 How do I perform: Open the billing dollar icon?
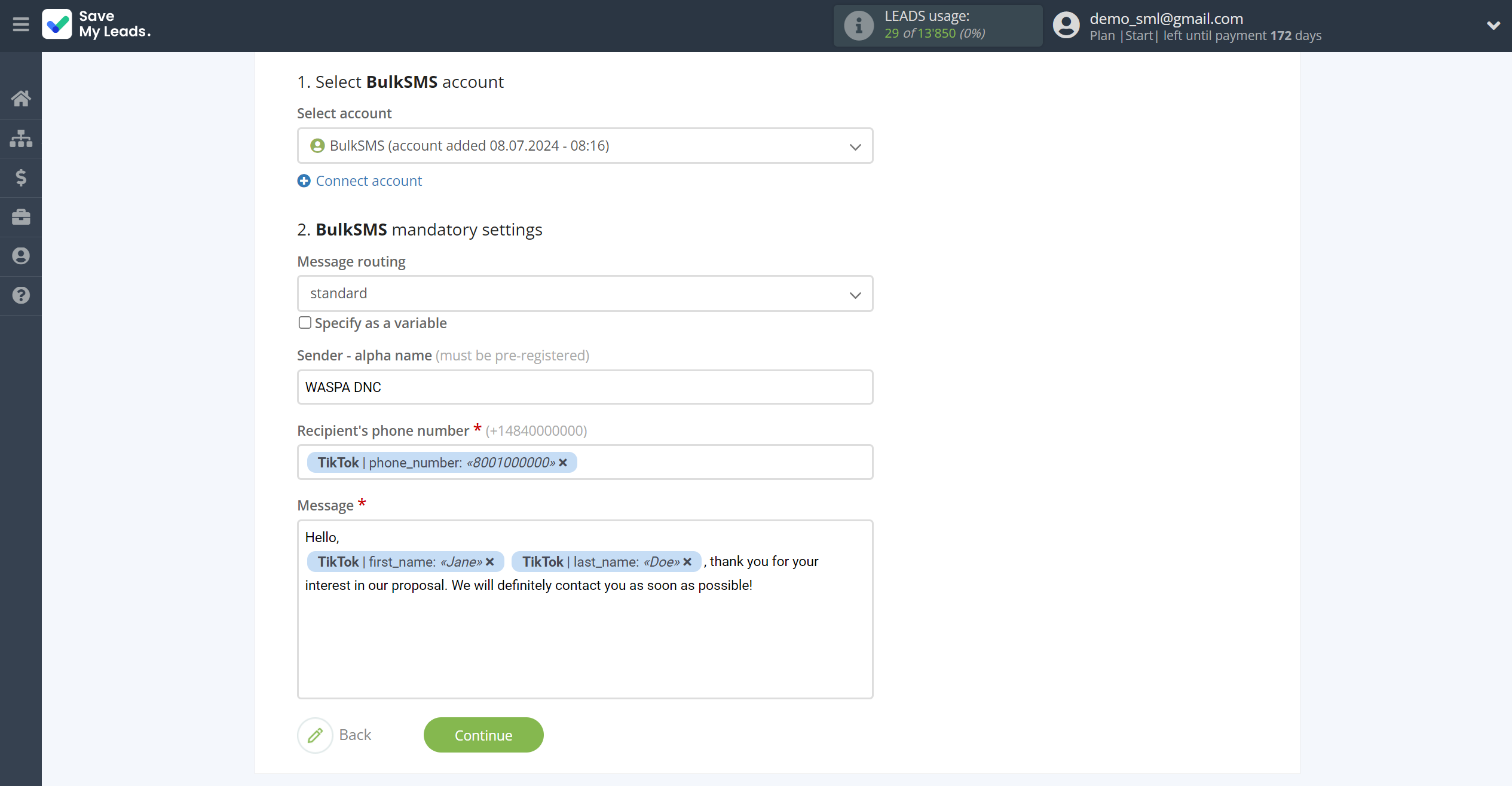(x=21, y=178)
